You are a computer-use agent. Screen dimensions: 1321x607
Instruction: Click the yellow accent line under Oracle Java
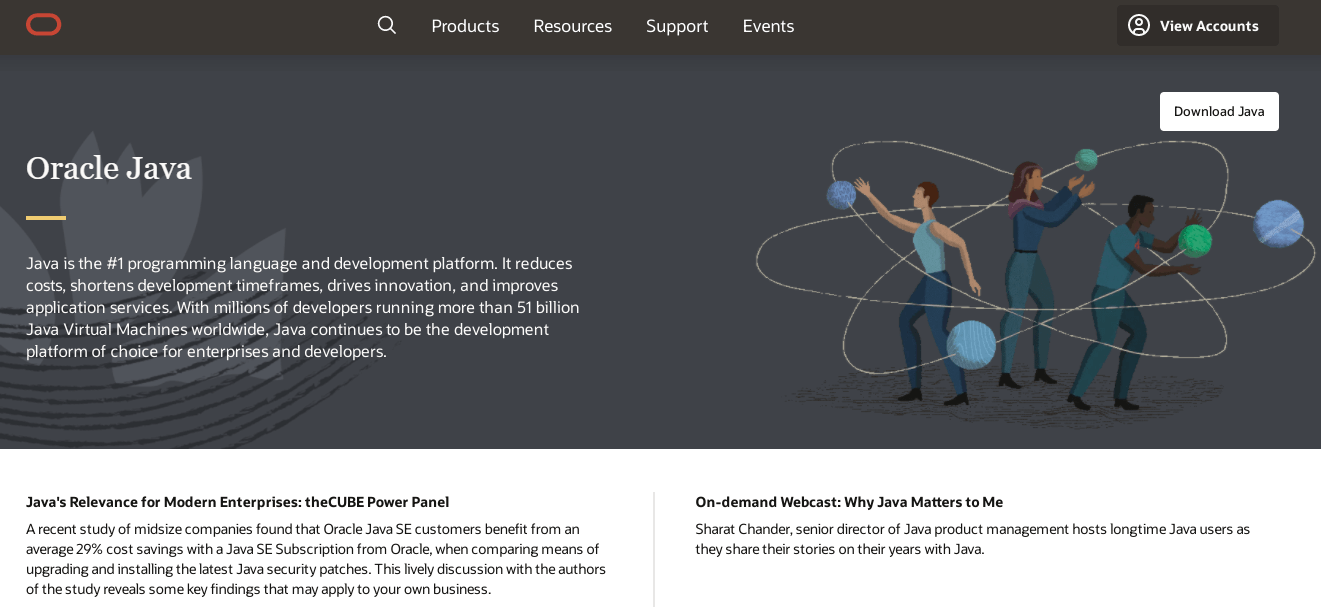46,217
